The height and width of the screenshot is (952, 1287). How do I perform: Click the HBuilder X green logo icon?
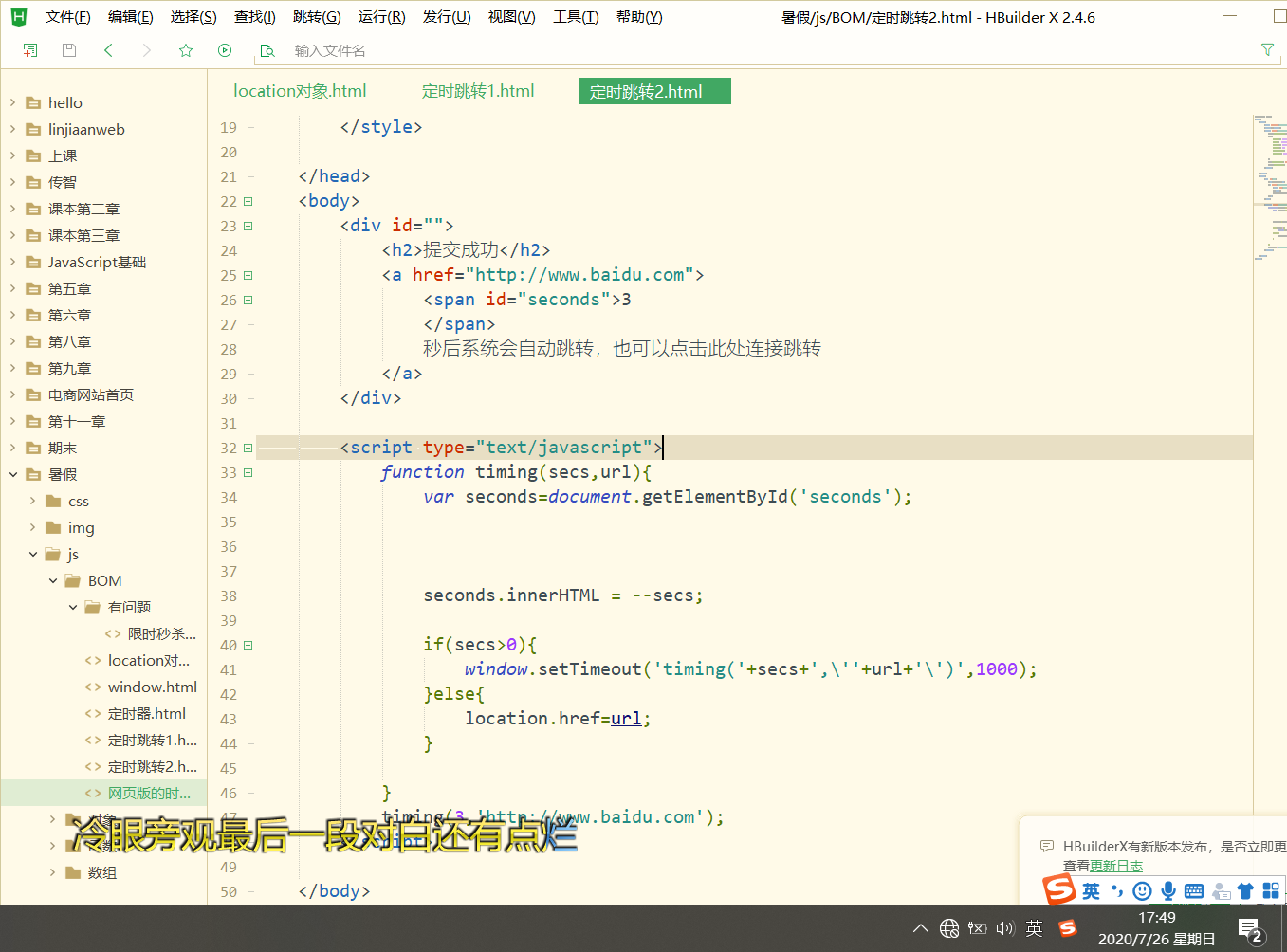pyautogui.click(x=19, y=16)
